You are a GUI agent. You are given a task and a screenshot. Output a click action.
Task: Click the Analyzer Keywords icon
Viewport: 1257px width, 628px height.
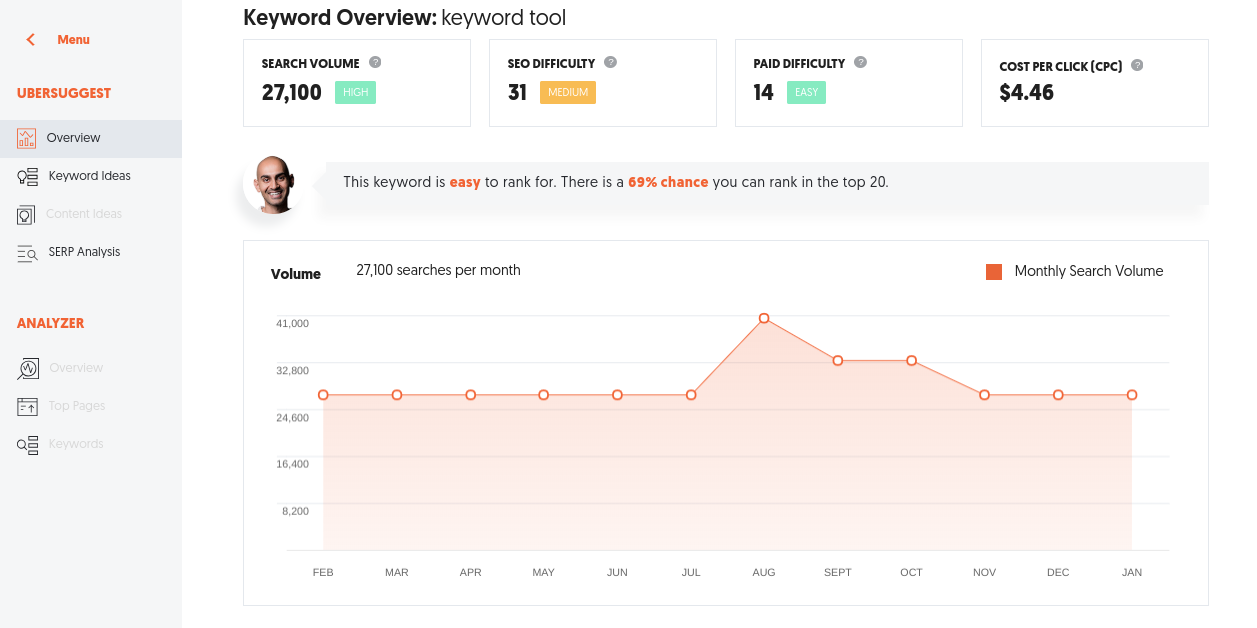[x=28, y=445]
